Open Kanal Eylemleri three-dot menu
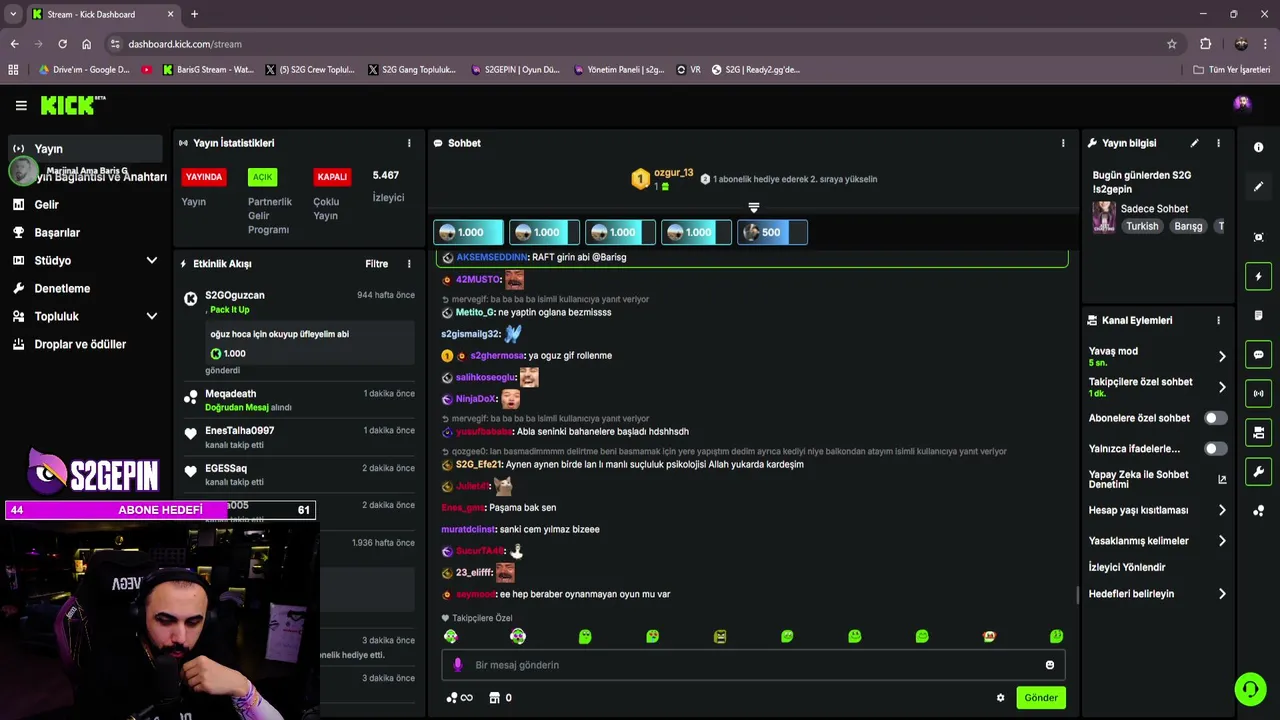This screenshot has width=1280, height=720. click(1218, 320)
